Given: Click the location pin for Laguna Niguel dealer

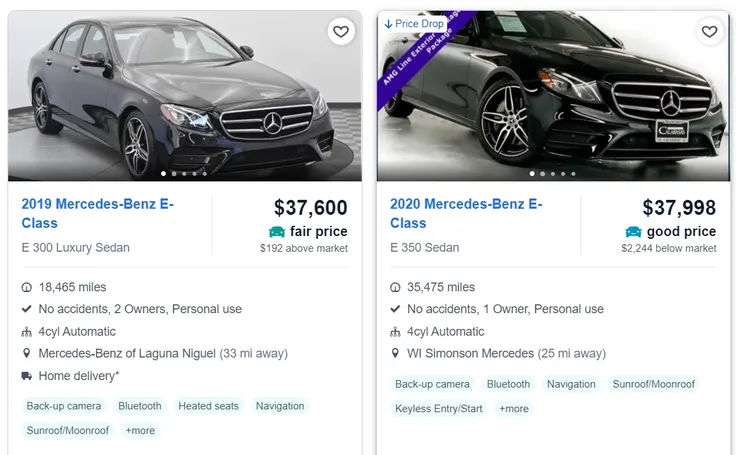Looking at the screenshot, I should (26, 354).
